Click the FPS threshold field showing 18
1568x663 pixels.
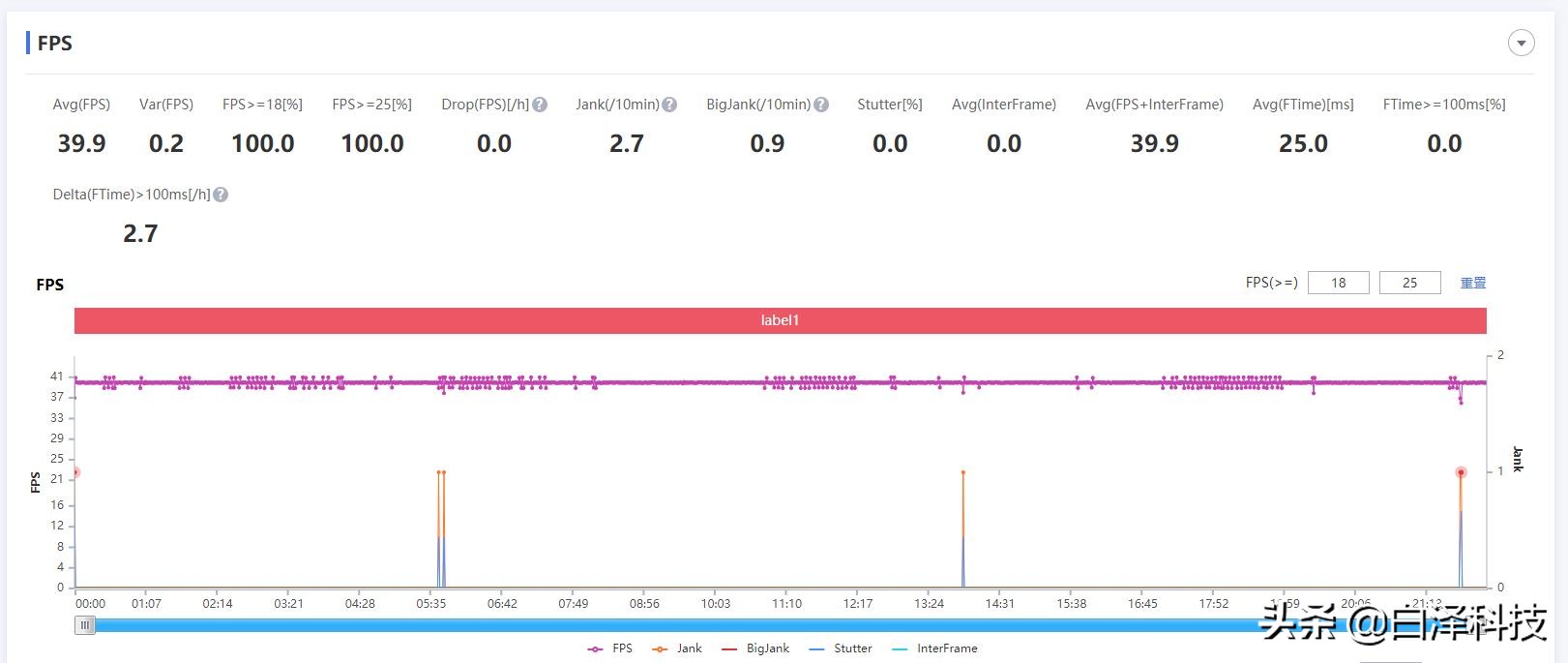click(x=1338, y=283)
